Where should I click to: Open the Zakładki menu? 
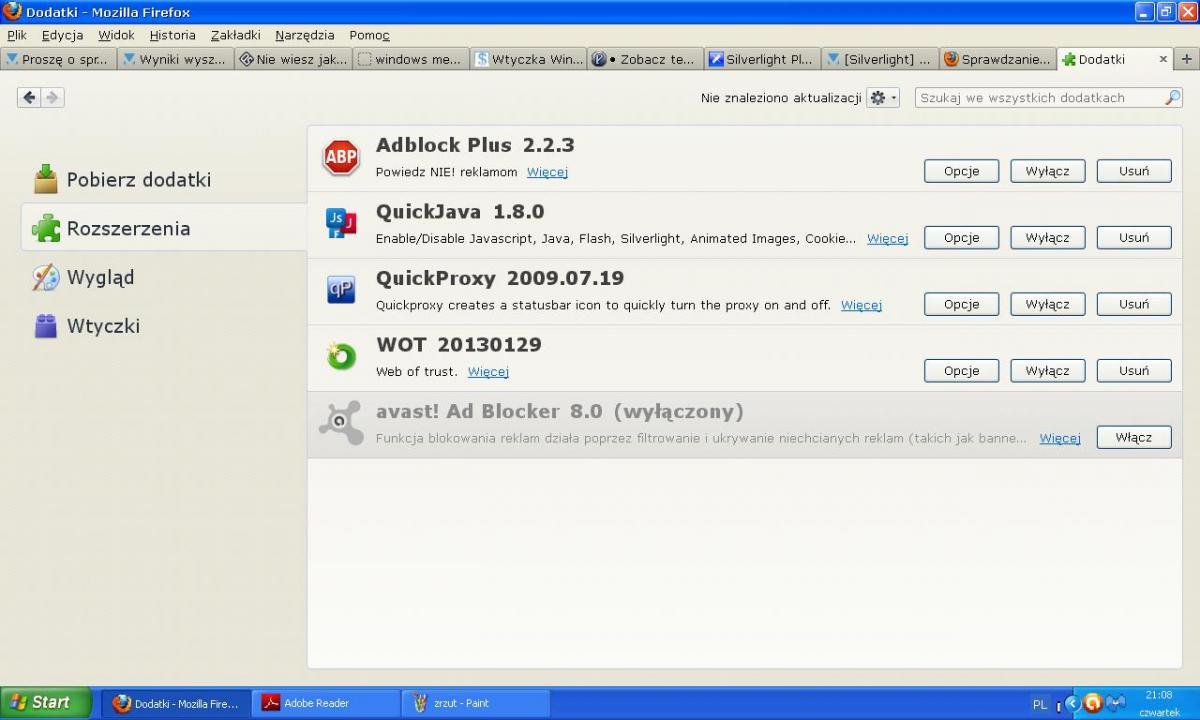(x=235, y=35)
